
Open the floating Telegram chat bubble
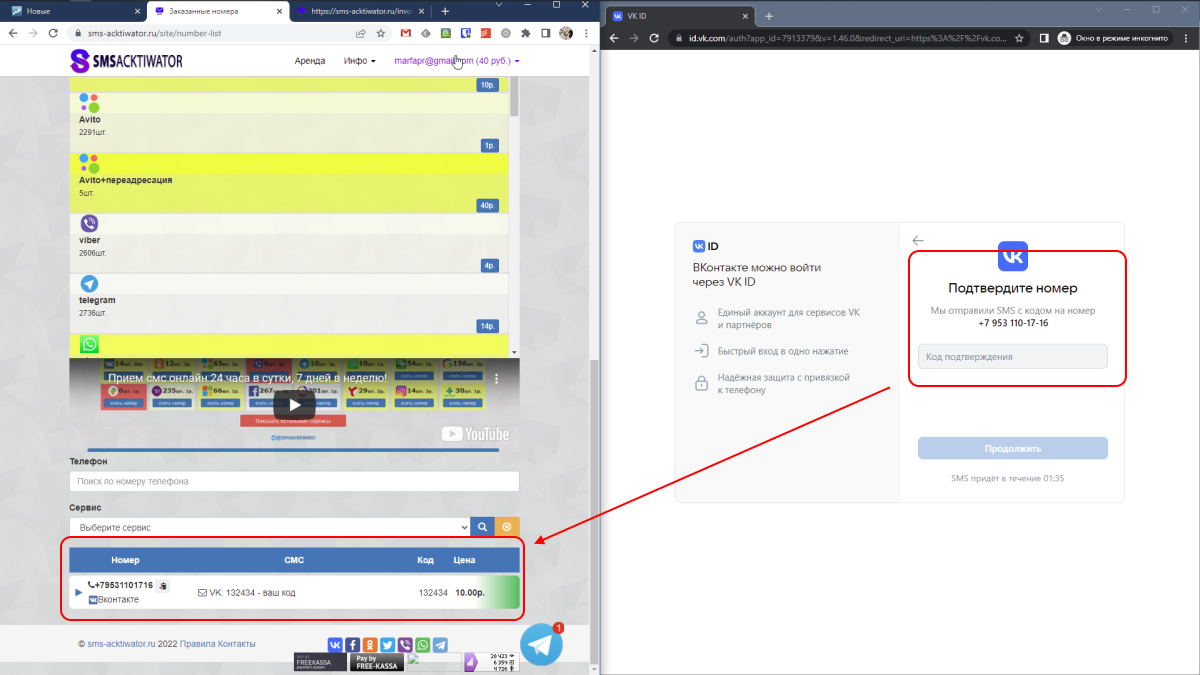pos(542,644)
